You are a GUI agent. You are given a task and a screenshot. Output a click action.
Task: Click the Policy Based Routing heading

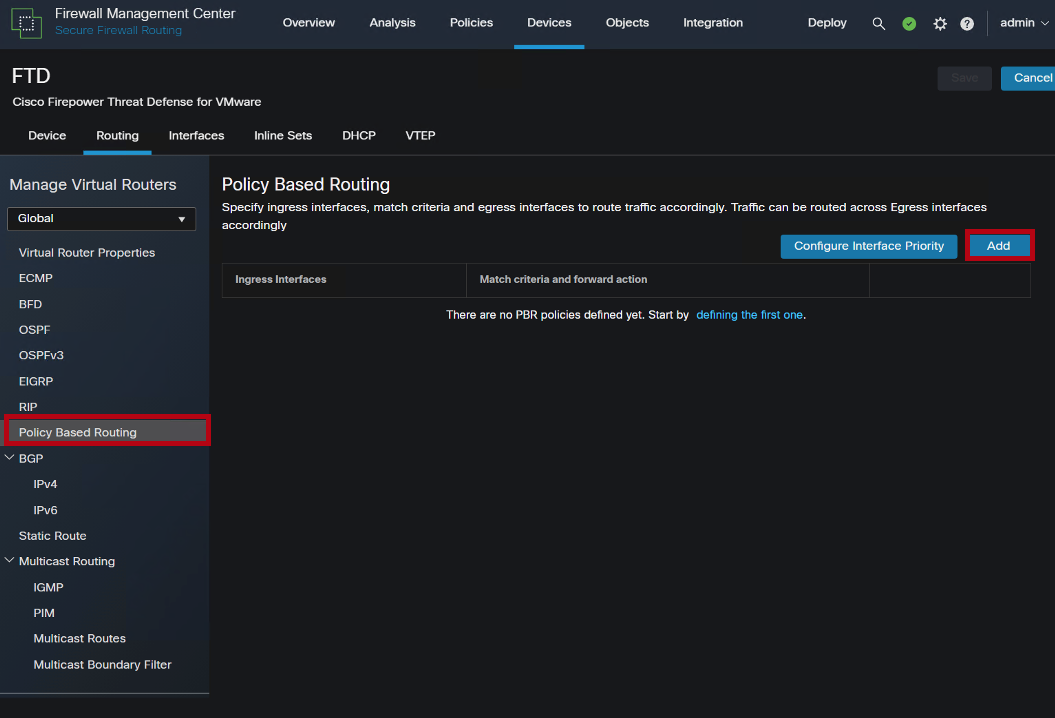click(x=305, y=184)
